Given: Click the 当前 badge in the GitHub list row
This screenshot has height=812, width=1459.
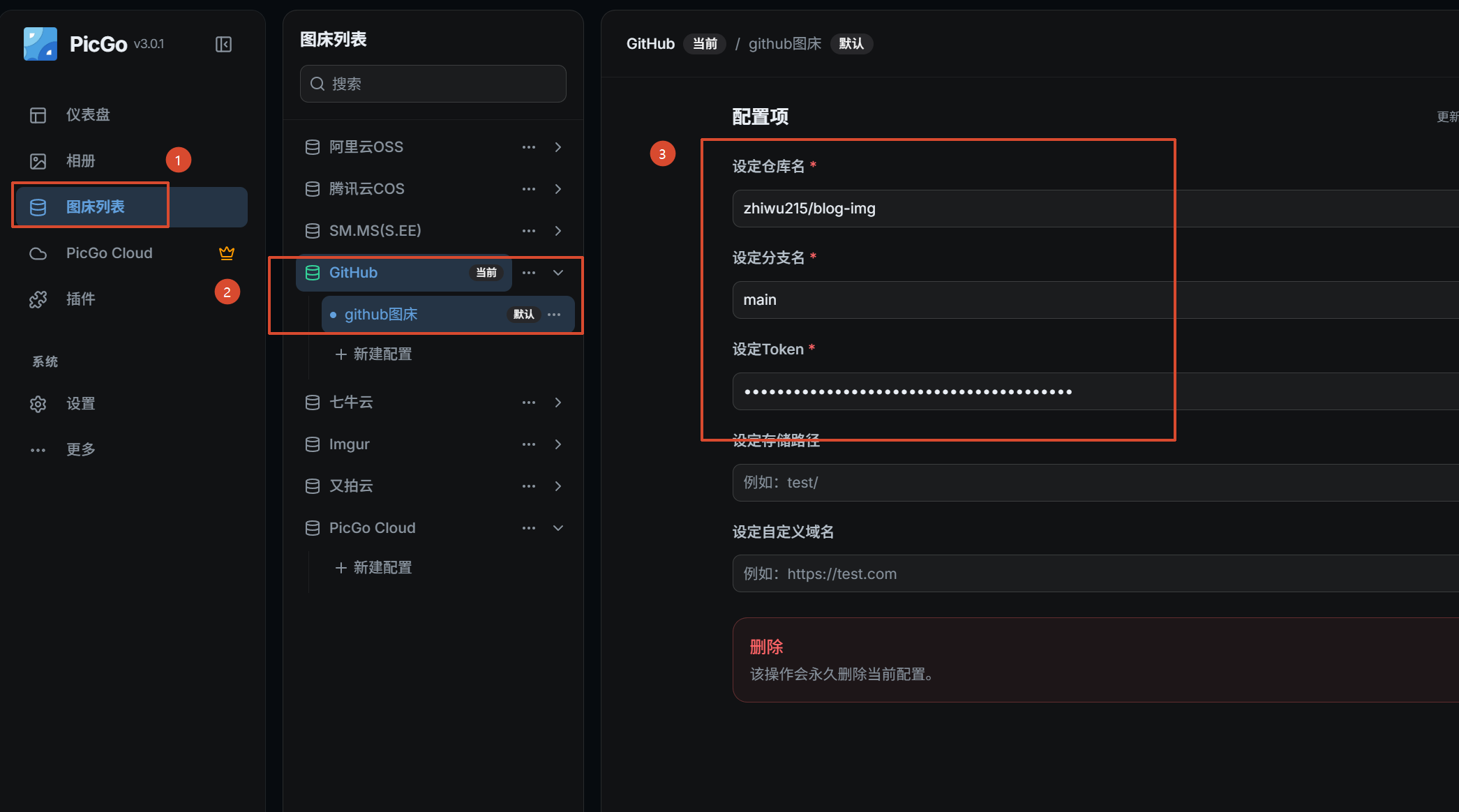Looking at the screenshot, I should (486, 273).
